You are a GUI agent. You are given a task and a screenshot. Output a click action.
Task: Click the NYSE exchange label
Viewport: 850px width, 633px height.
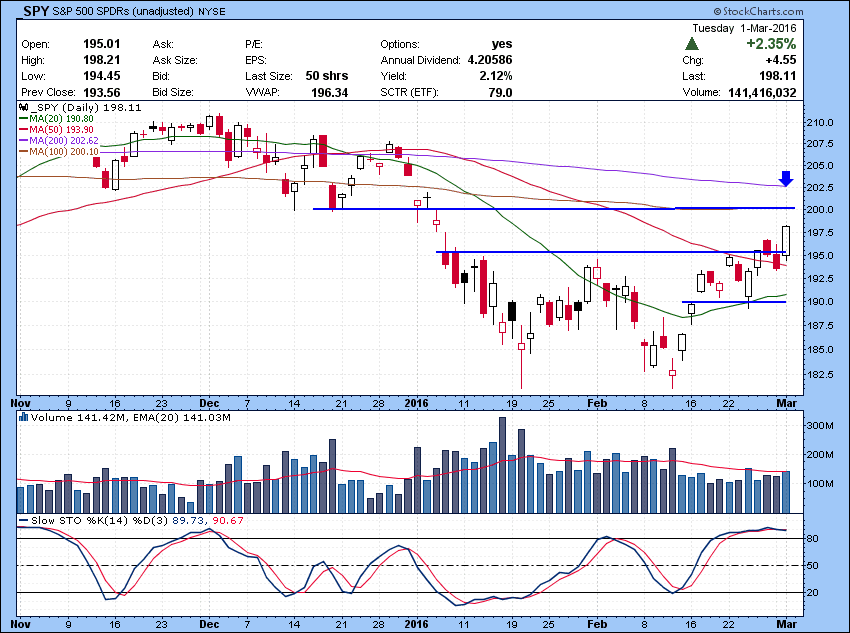coord(212,11)
